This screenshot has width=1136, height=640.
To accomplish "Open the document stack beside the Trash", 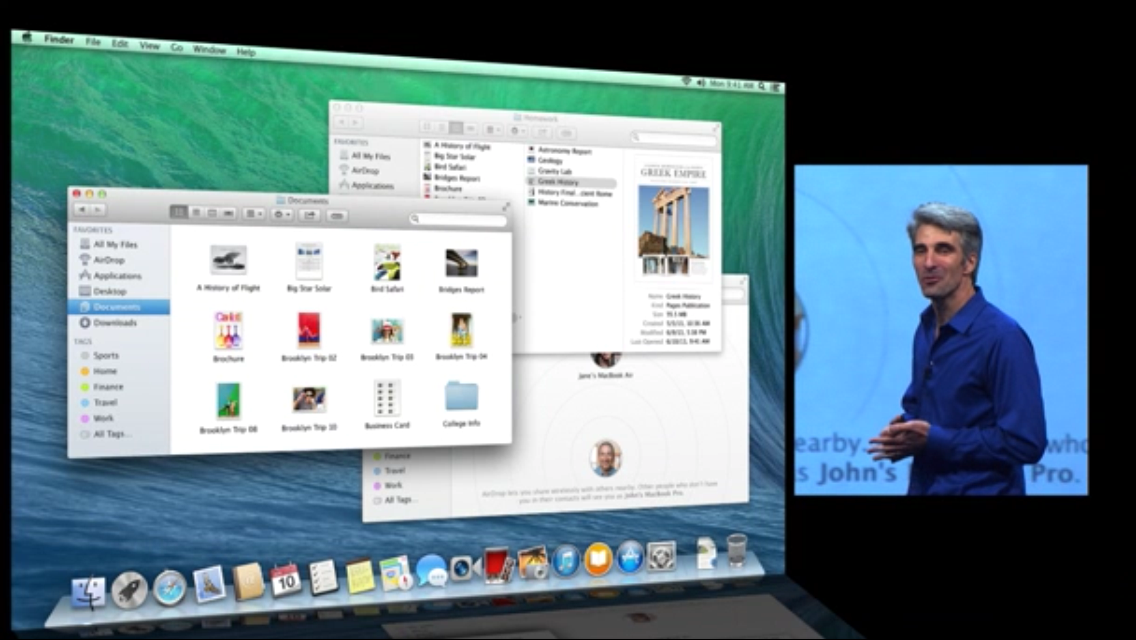I will click(706, 552).
